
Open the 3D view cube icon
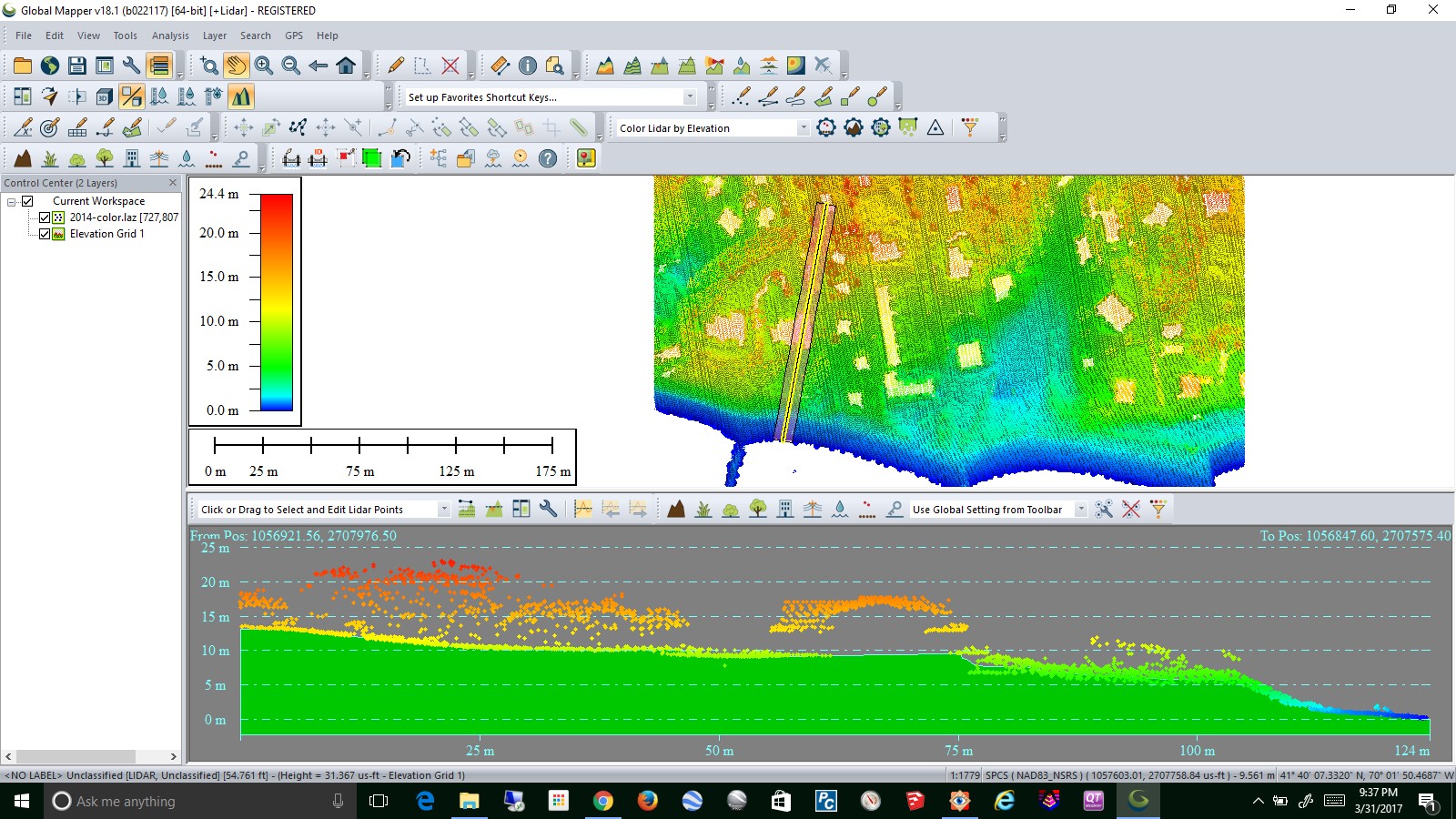pyautogui.click(x=105, y=96)
